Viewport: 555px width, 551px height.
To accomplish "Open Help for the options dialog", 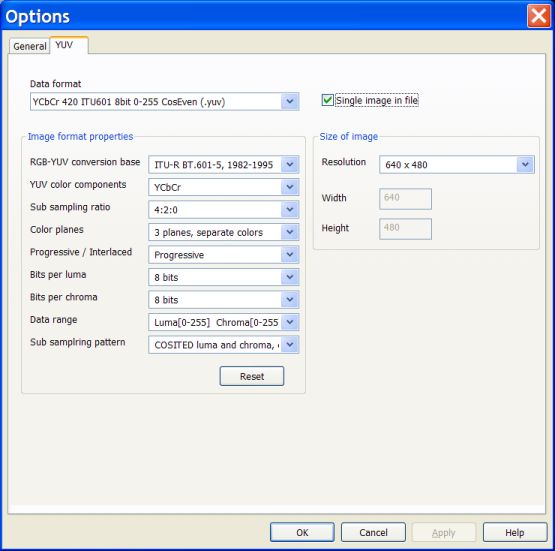I will (515, 532).
